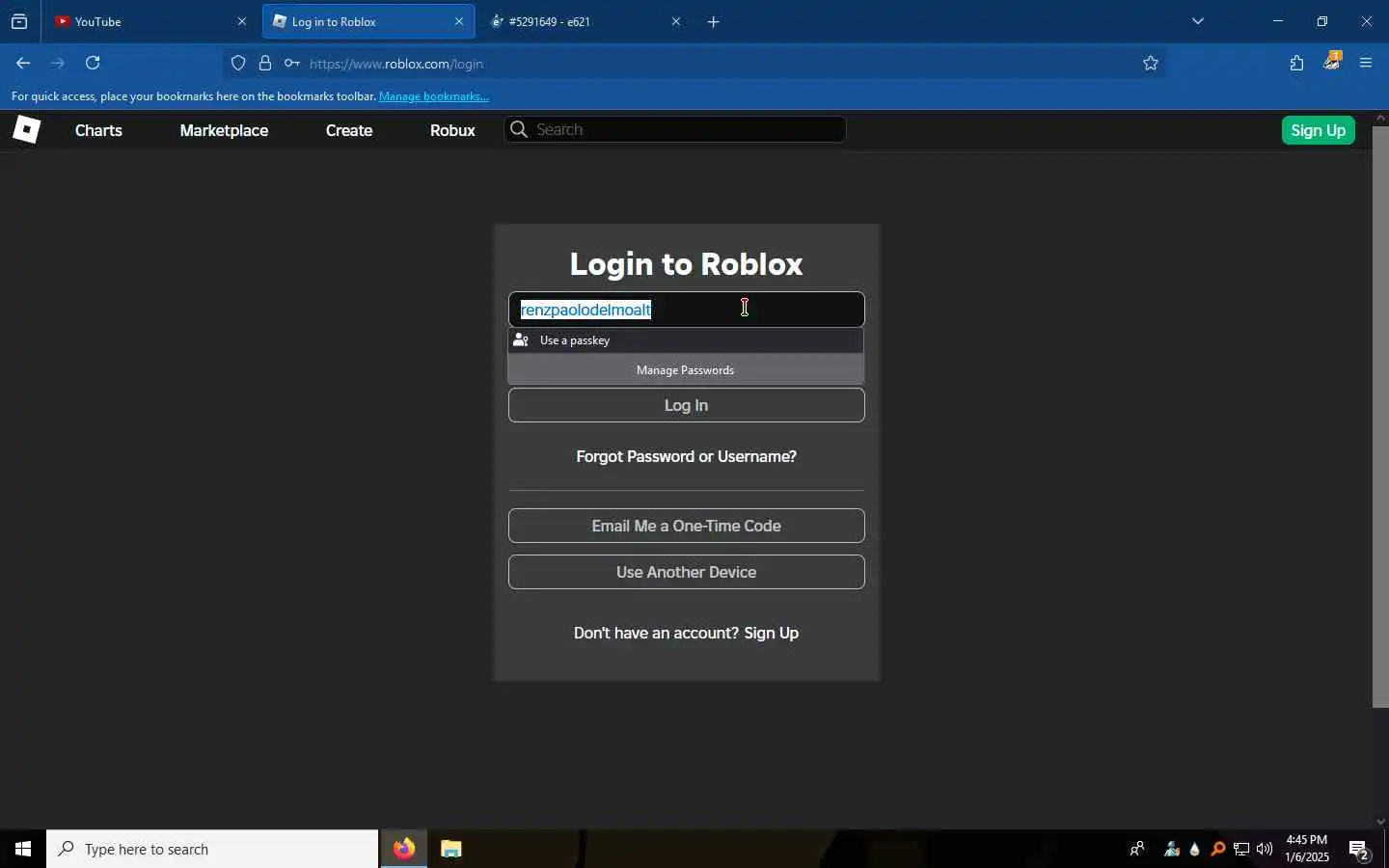Click the Roblox search field
1389x868 pixels.
[675, 129]
